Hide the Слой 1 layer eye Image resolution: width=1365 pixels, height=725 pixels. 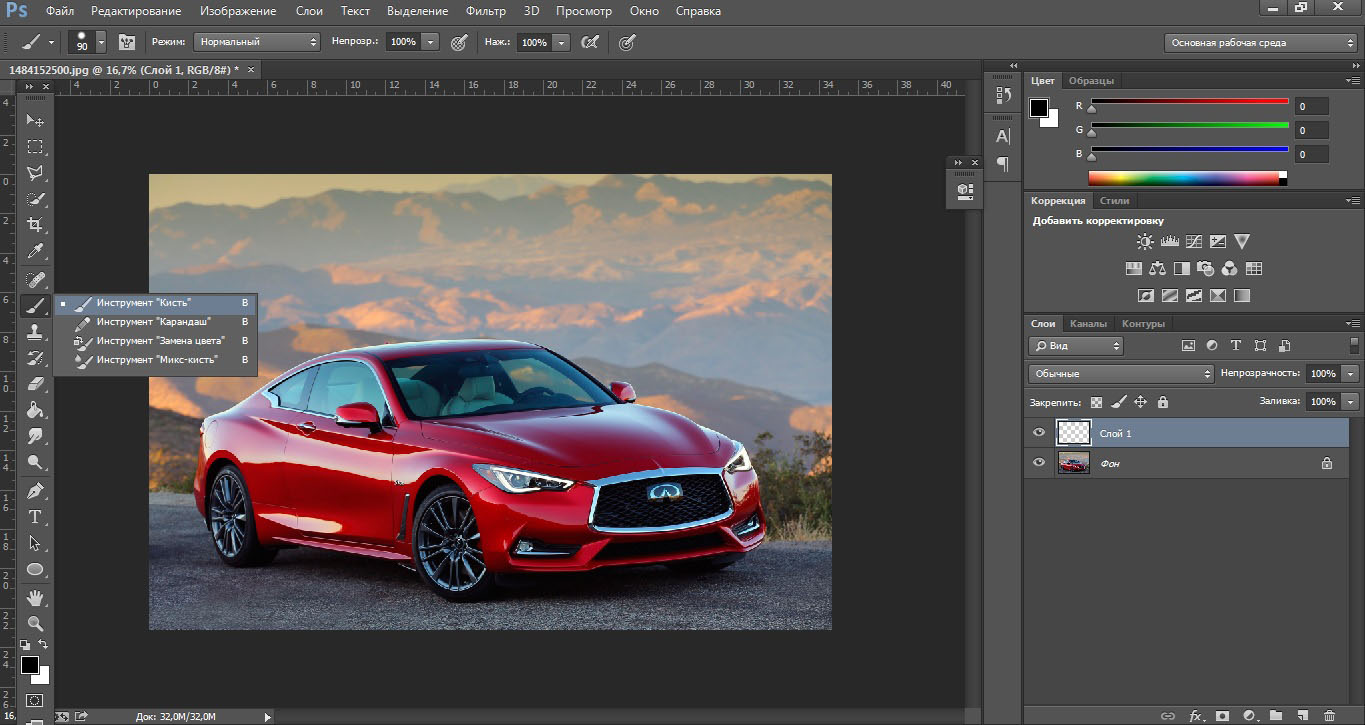point(1039,433)
